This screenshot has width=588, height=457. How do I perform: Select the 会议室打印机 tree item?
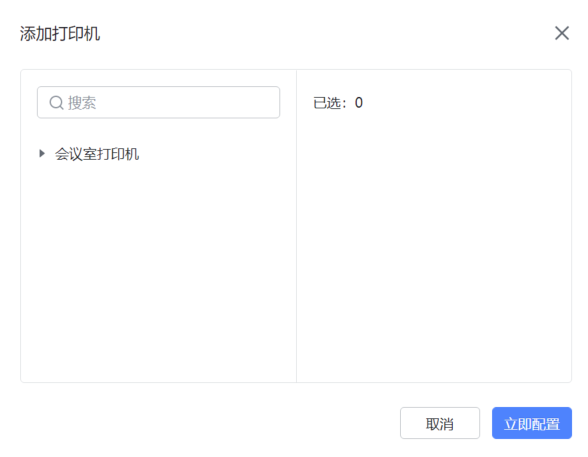pos(97,154)
